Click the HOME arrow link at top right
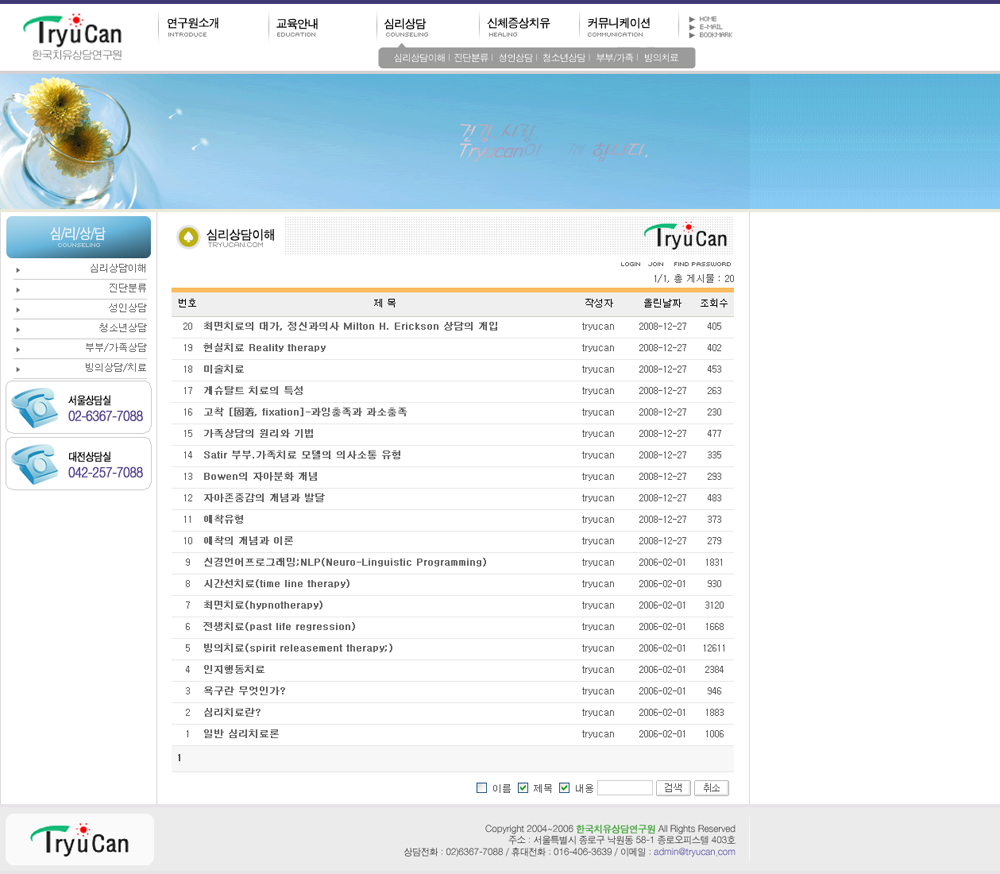 pyautogui.click(x=707, y=19)
